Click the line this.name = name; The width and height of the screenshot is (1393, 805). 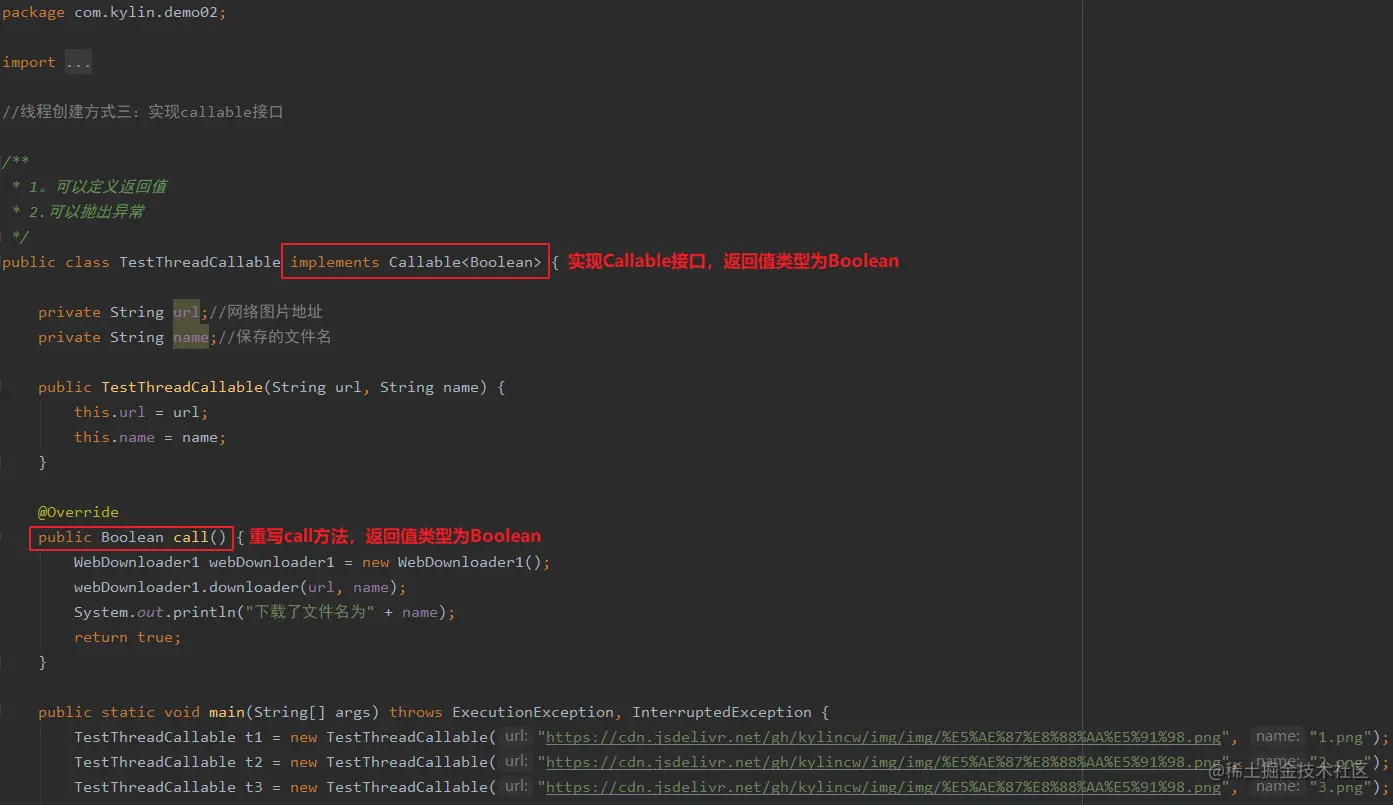point(150,437)
